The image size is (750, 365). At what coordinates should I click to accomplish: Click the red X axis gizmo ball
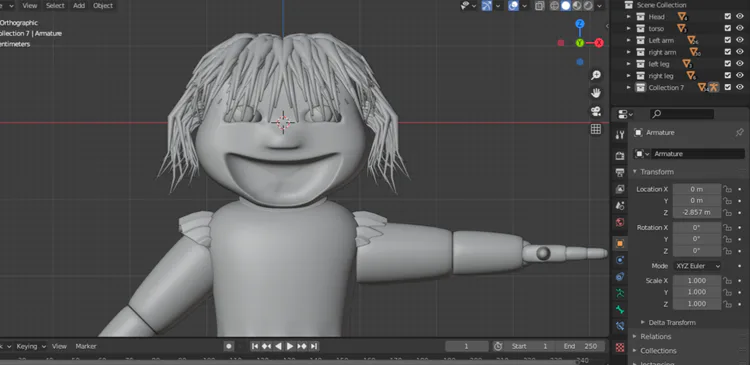599,43
